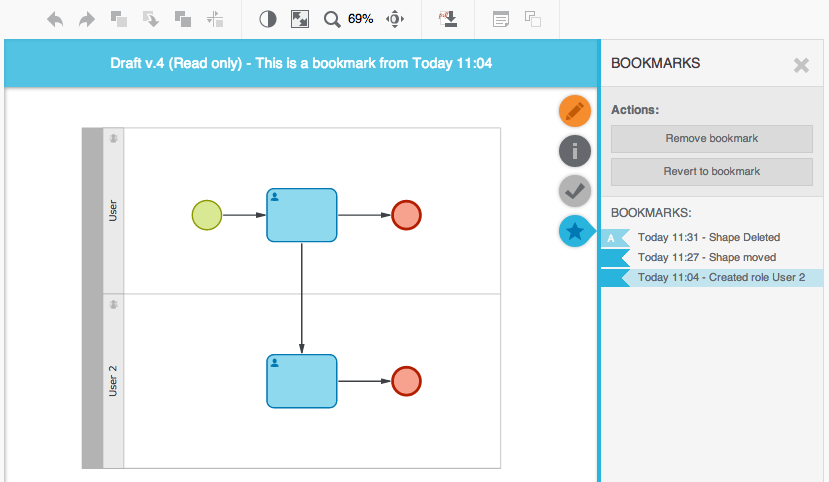Select the green start event circle
The image size is (829, 482).
pyautogui.click(x=206, y=215)
